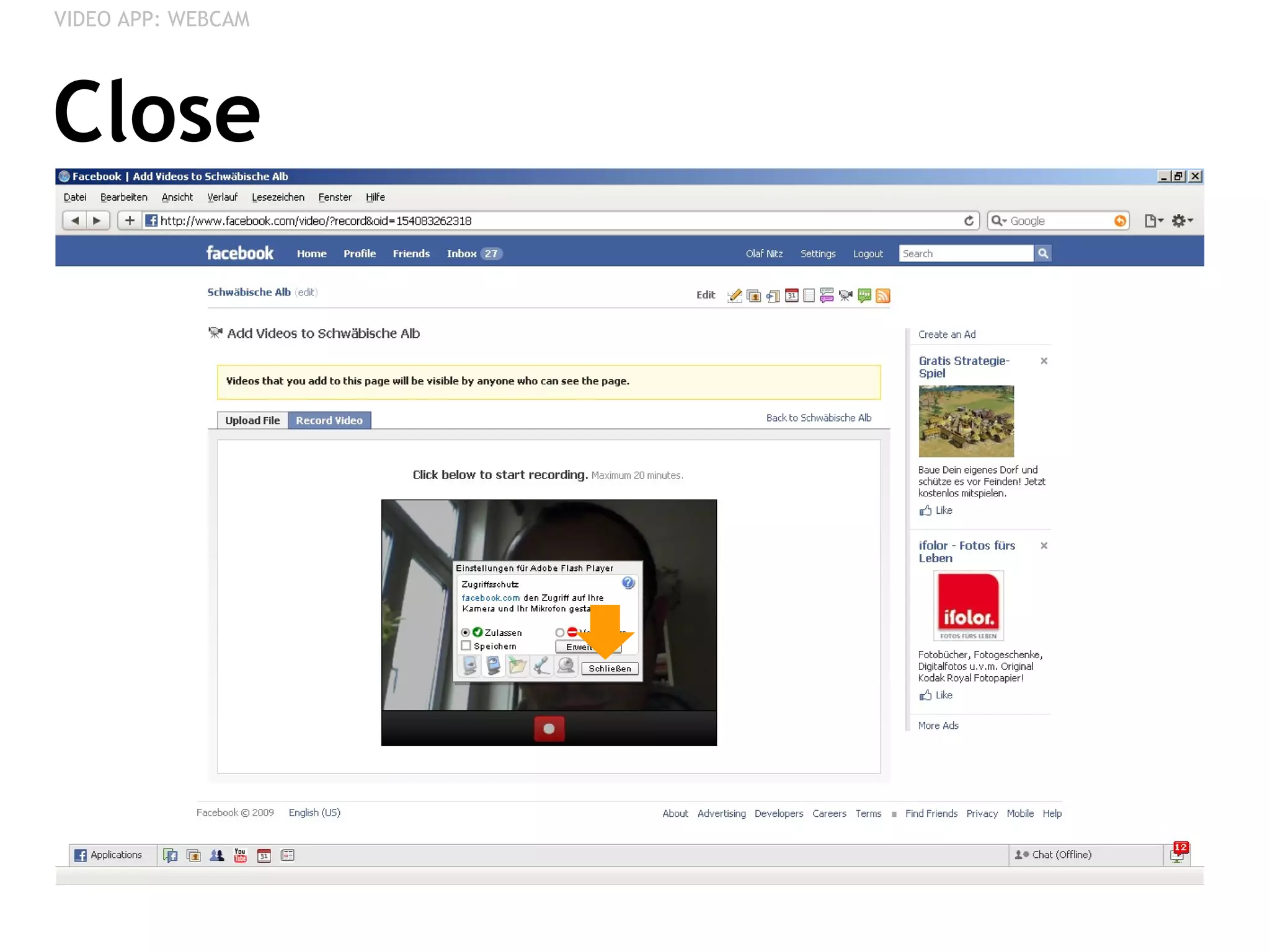Select the Record Video tab
The image size is (1270, 952).
[x=329, y=420]
